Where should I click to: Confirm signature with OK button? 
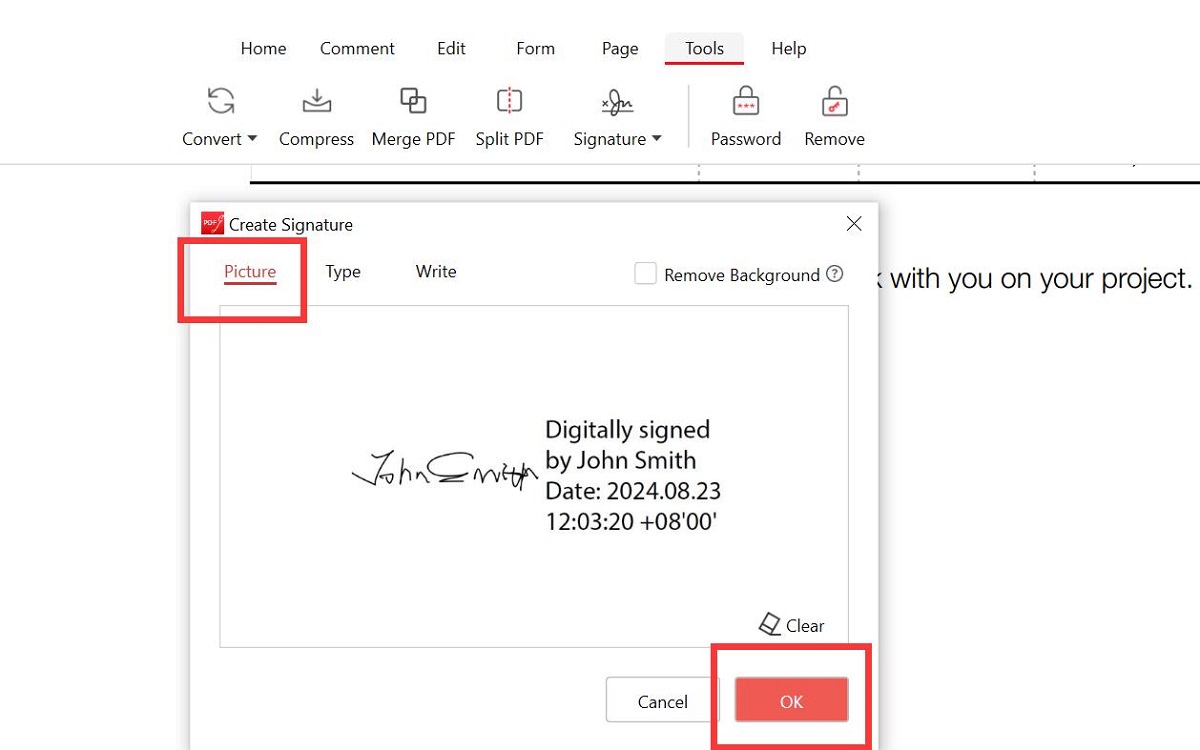click(x=790, y=700)
